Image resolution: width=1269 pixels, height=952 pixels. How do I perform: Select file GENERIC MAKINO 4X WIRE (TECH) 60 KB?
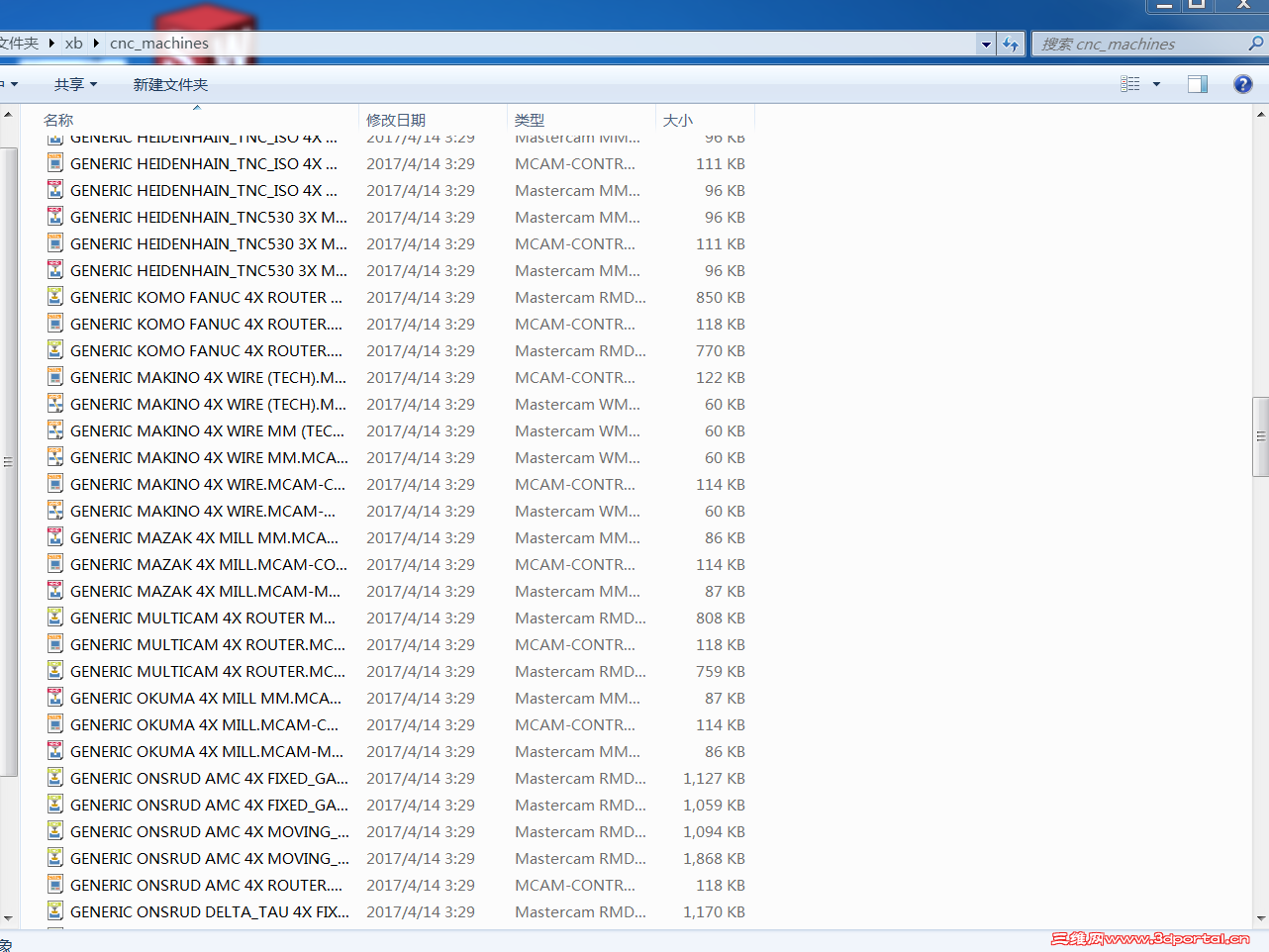[208, 404]
